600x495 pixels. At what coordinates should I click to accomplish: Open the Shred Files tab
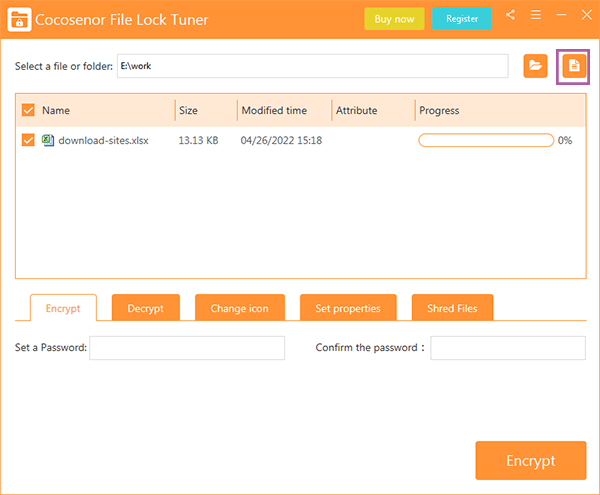[x=452, y=308]
